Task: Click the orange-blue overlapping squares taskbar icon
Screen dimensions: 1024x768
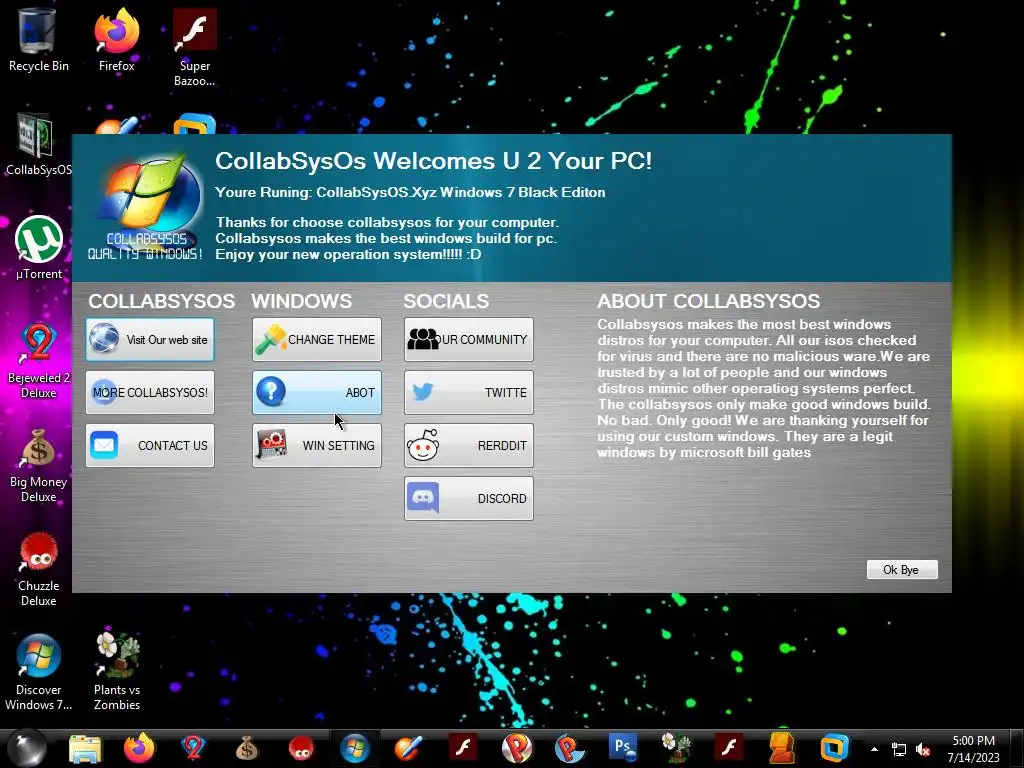Action: pos(835,748)
